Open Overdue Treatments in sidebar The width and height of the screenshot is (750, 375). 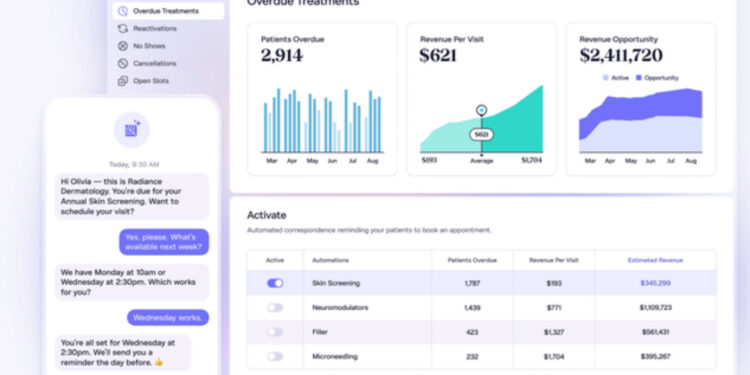click(168, 11)
